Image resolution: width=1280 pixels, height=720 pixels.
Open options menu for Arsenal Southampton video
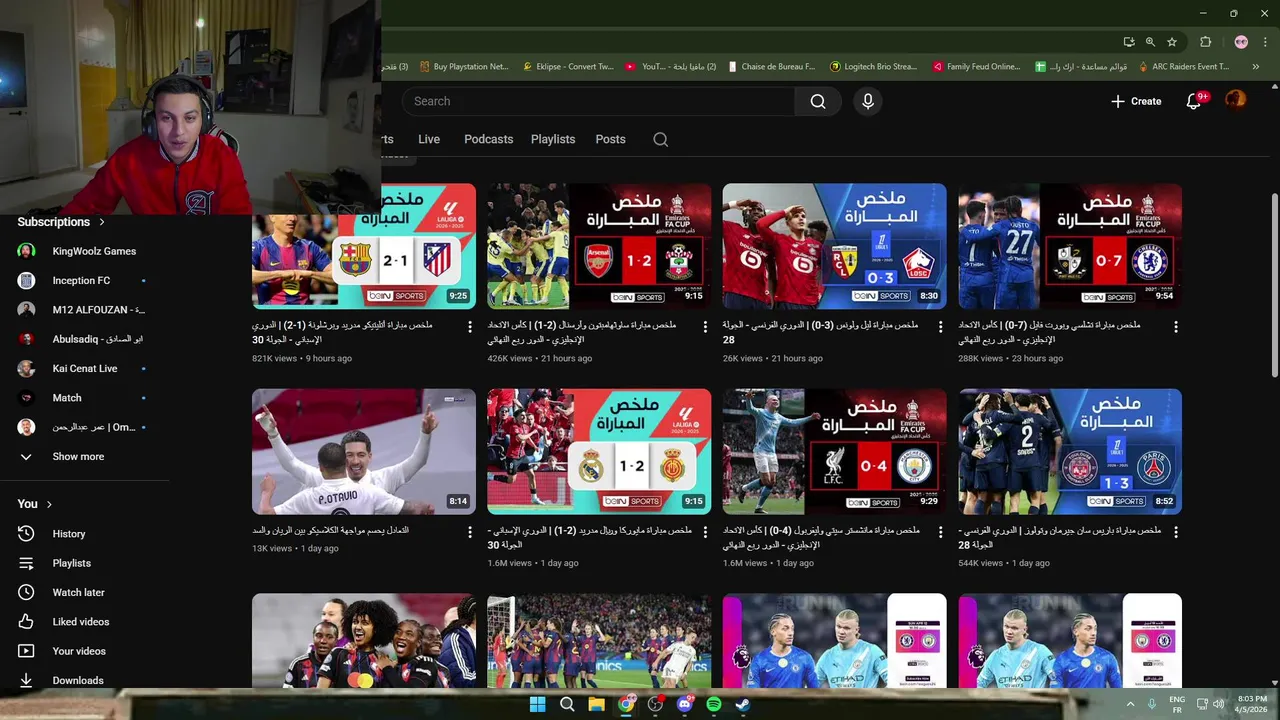click(x=705, y=327)
